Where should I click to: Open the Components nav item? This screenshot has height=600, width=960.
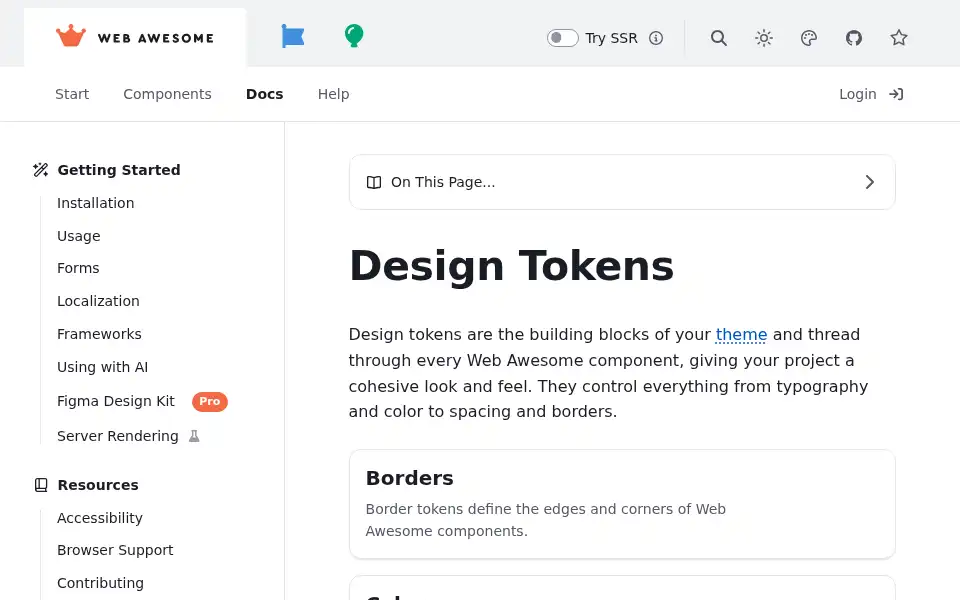(167, 94)
